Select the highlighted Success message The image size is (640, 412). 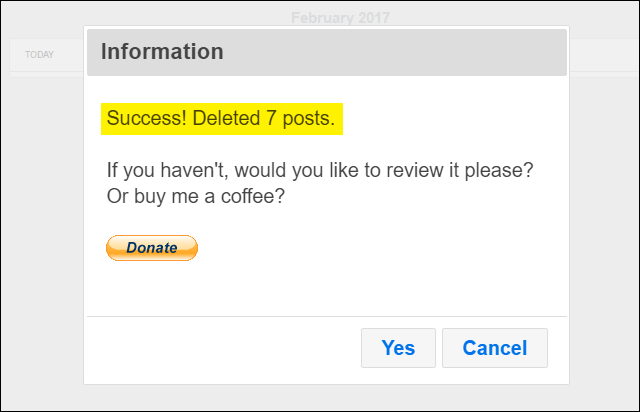[x=222, y=119]
